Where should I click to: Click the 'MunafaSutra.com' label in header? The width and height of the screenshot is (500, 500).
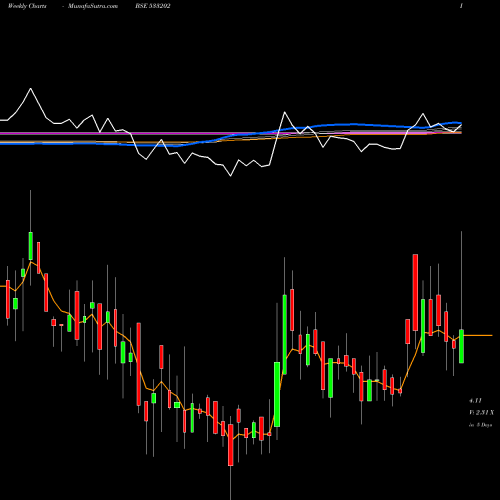point(93,6)
